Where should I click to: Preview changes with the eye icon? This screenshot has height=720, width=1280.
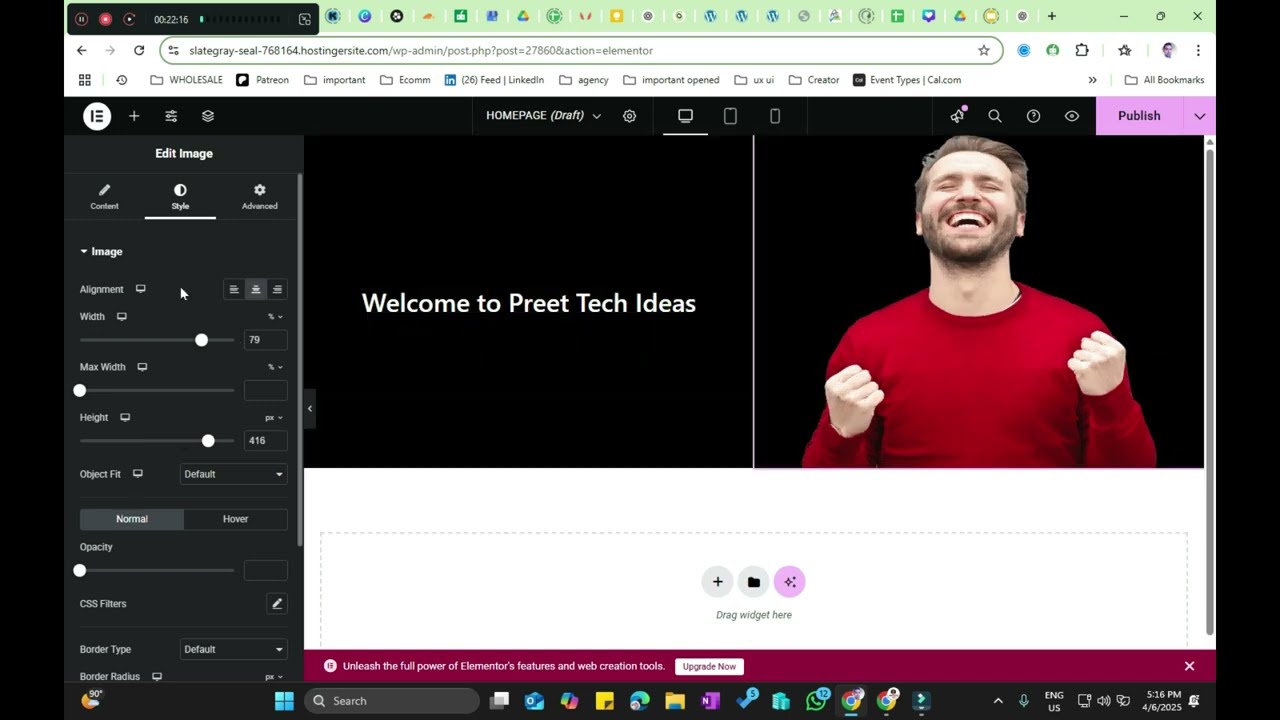1072,116
